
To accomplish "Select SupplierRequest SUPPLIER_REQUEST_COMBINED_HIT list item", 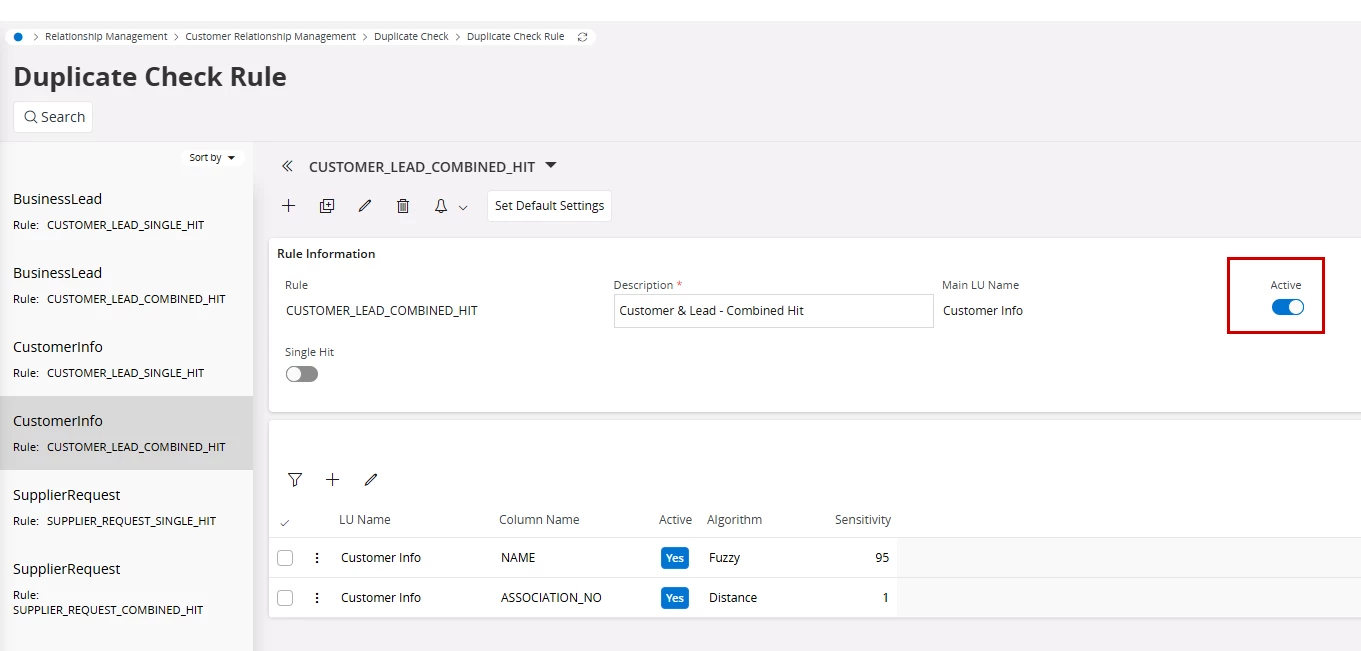I will [126, 589].
